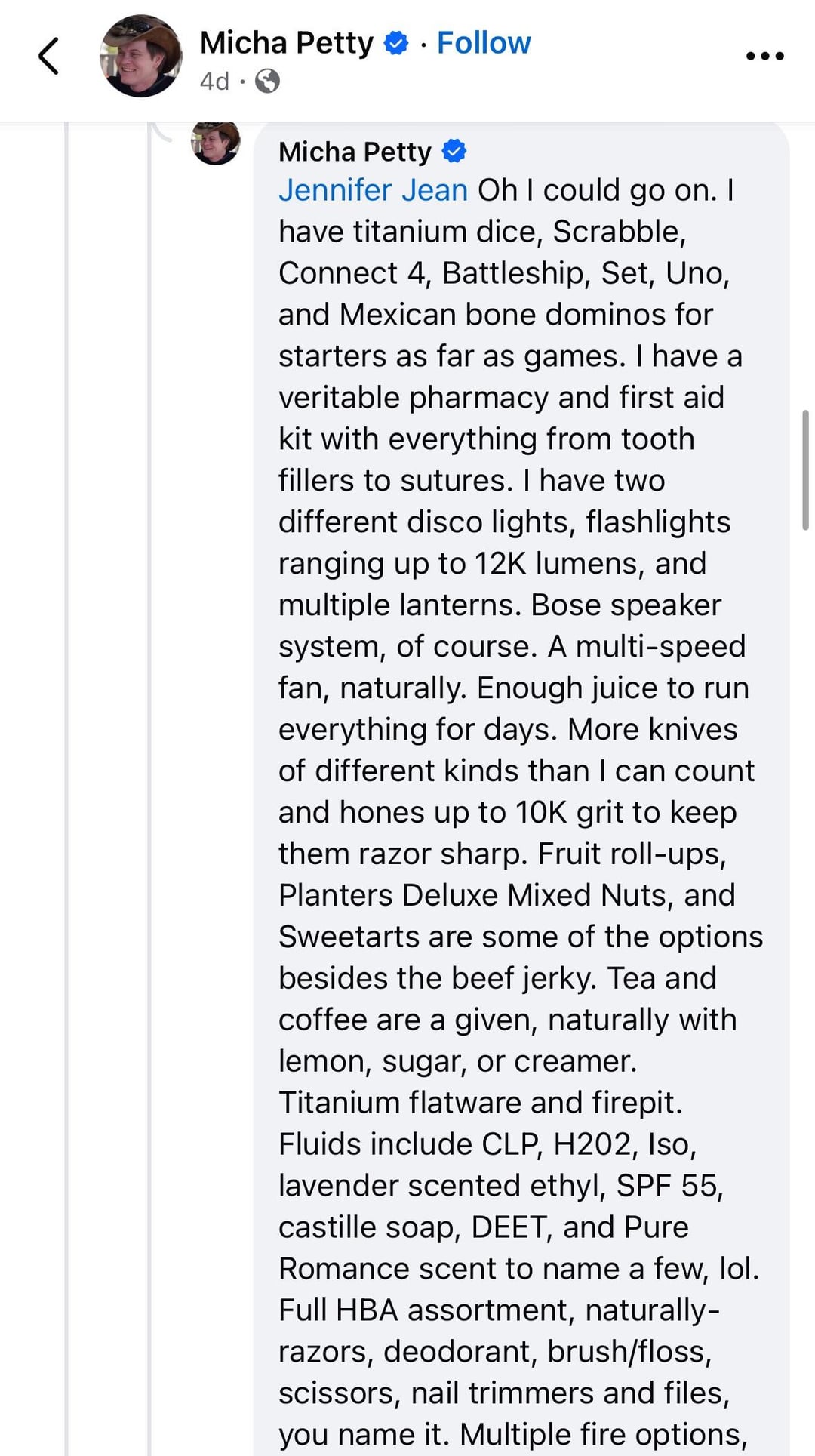Click the comment line mentioning Planters Deluxe Mixed Nuts

(506, 895)
